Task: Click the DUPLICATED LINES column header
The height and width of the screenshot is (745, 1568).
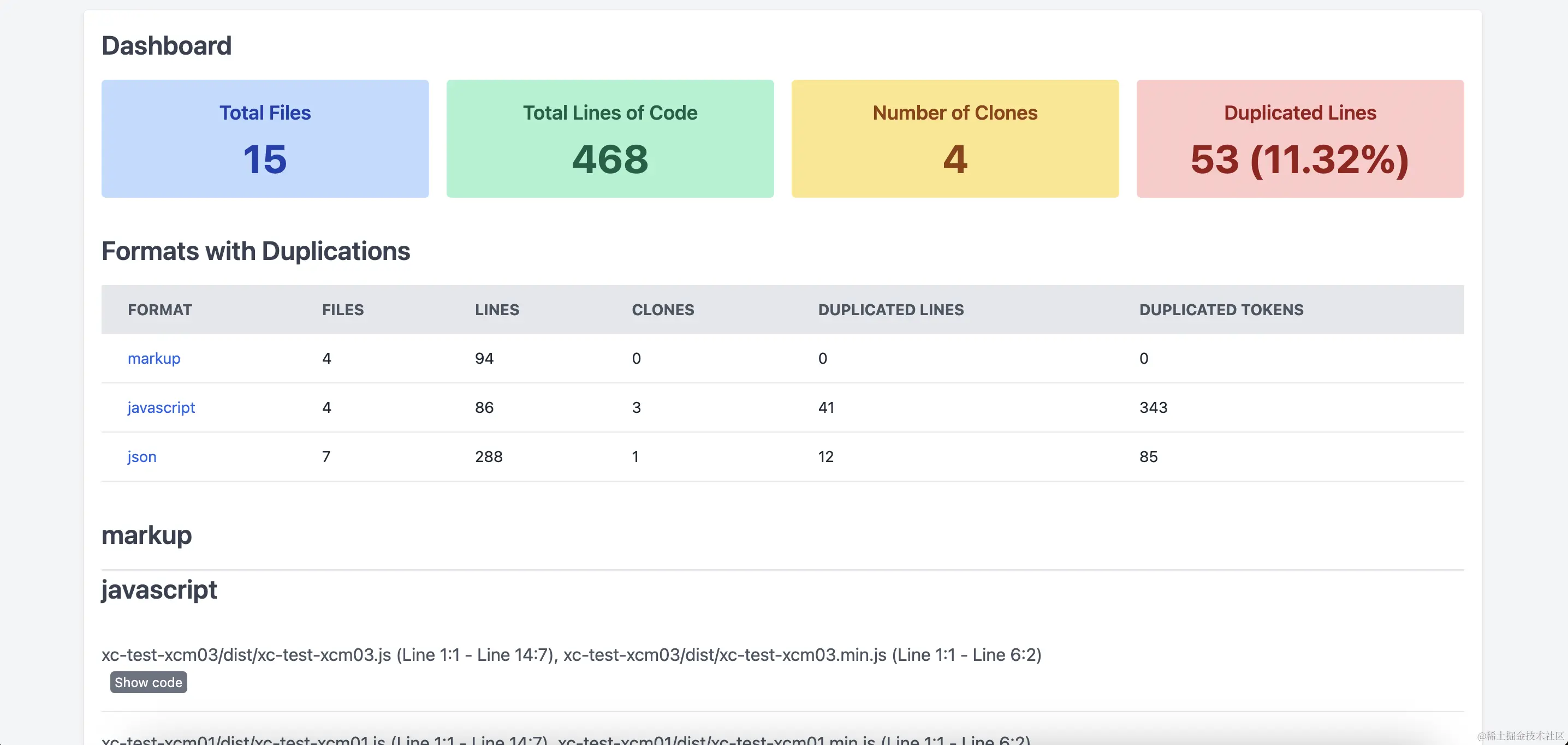Action: click(x=890, y=310)
